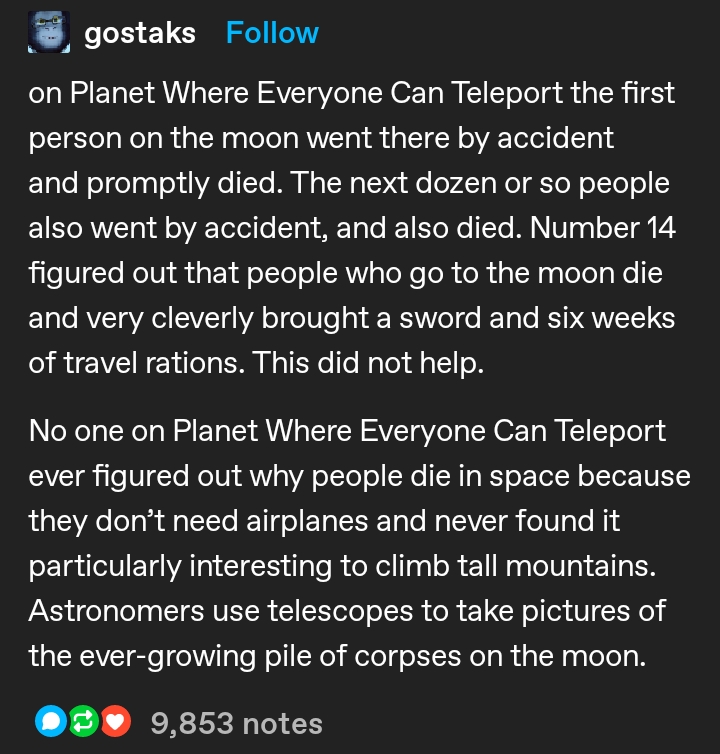Like the post with red heart icon
The image size is (720, 754).
[x=115, y=721]
